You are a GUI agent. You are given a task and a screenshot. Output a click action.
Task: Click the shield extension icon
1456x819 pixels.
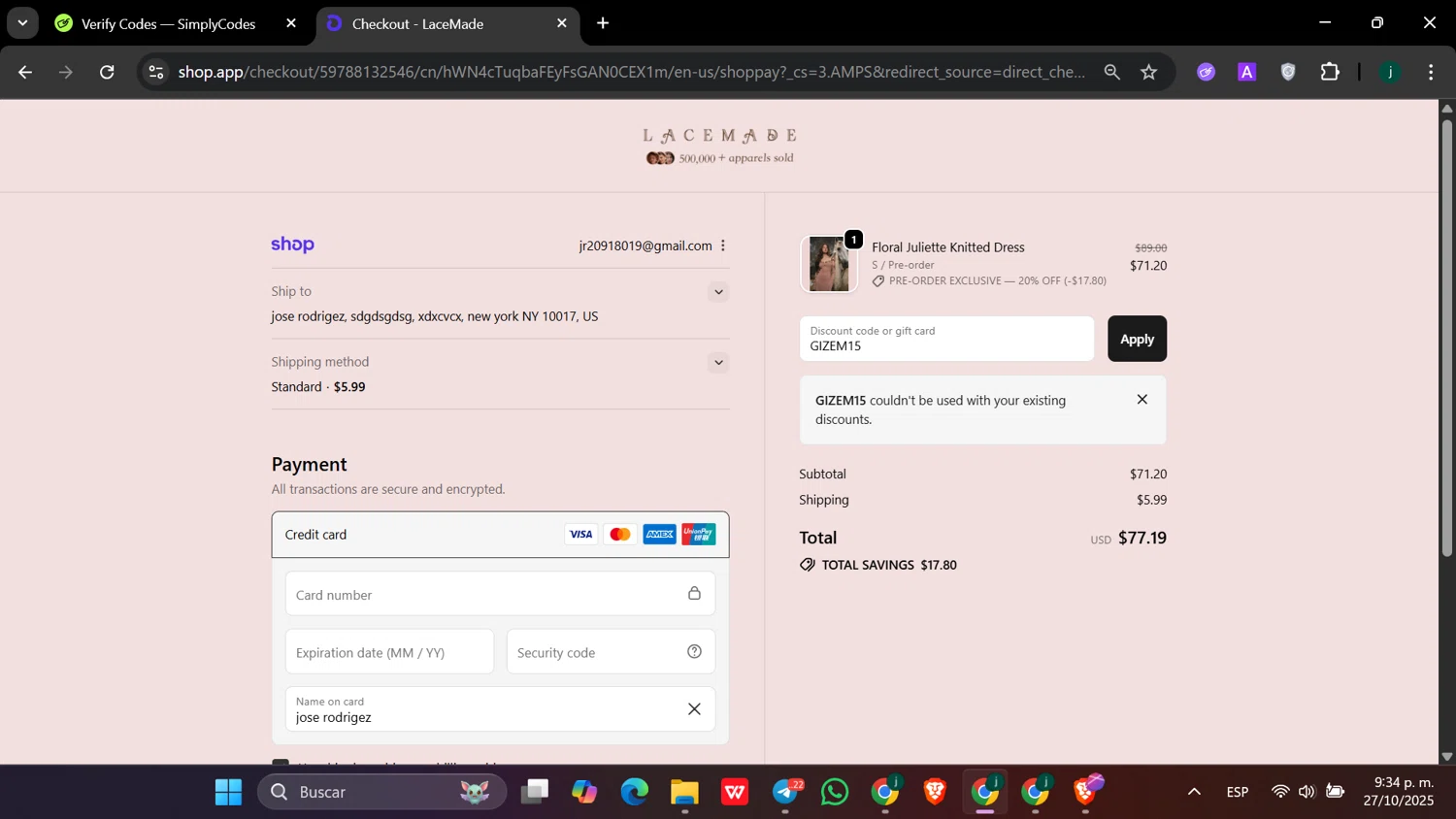(1288, 72)
